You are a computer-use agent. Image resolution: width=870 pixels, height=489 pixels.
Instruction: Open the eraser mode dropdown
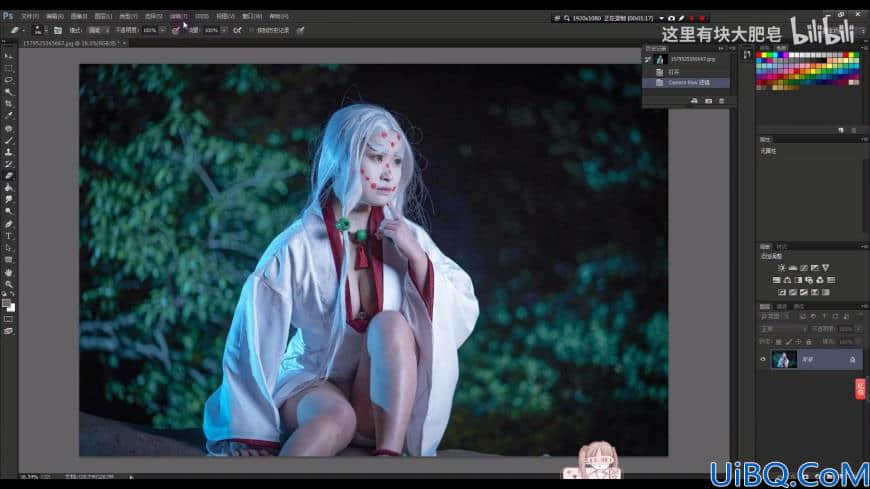point(99,30)
